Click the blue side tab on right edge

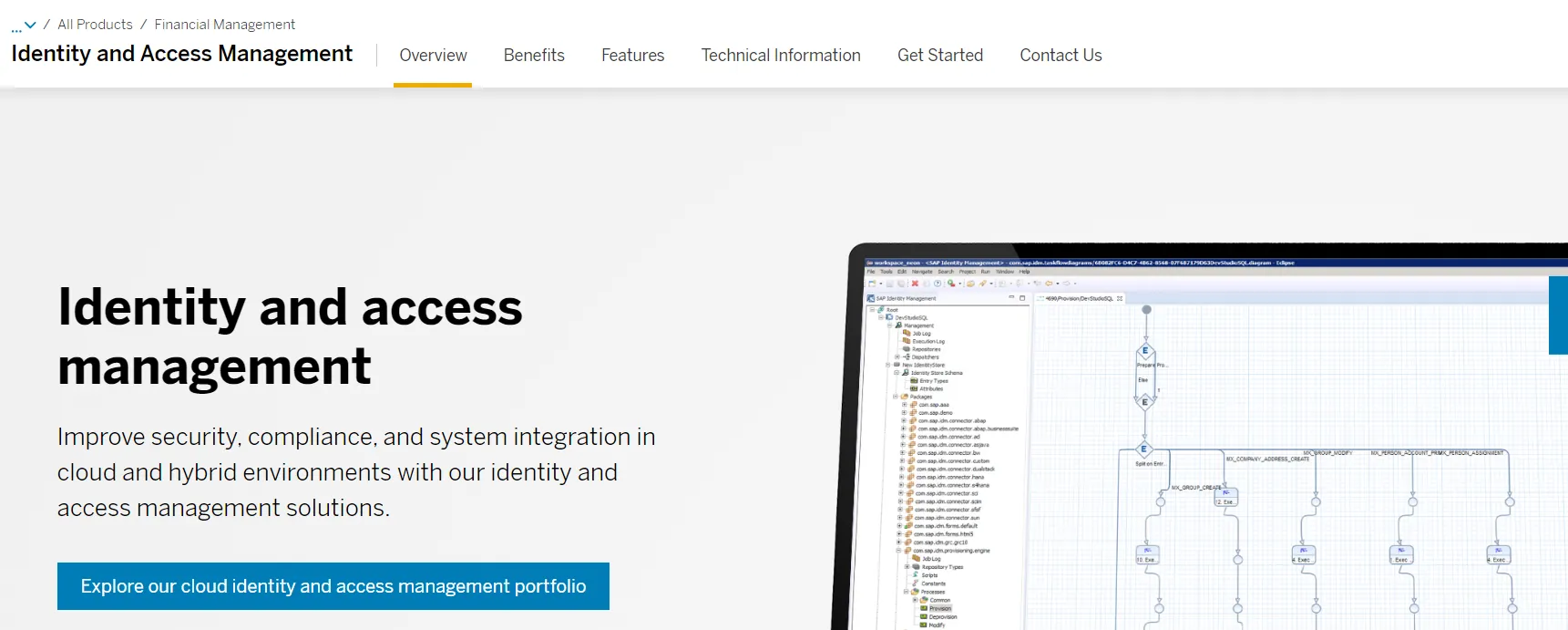click(x=1558, y=315)
